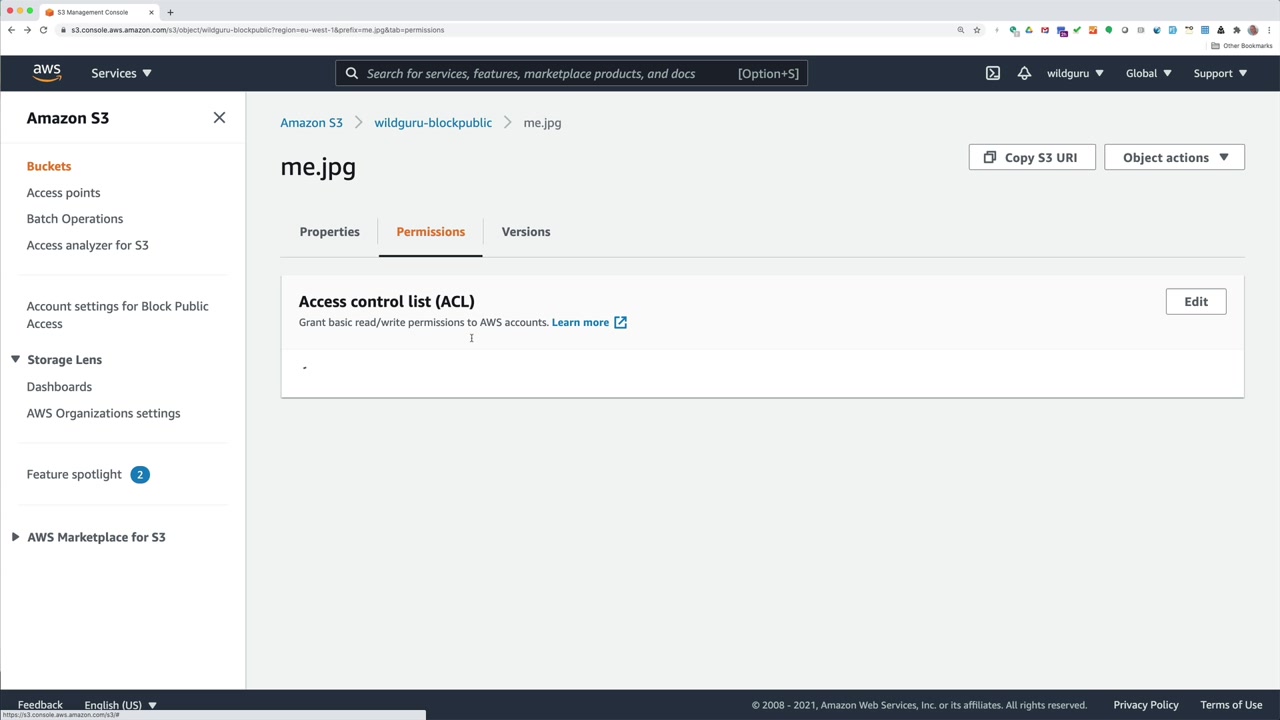Click the search magnifier icon
This screenshot has height=720, width=1280.
352,73
